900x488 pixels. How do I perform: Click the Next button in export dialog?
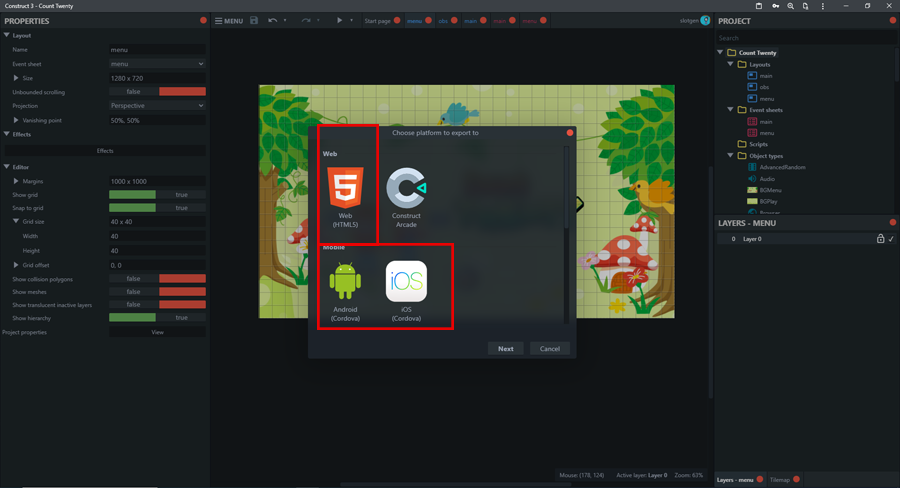click(506, 348)
